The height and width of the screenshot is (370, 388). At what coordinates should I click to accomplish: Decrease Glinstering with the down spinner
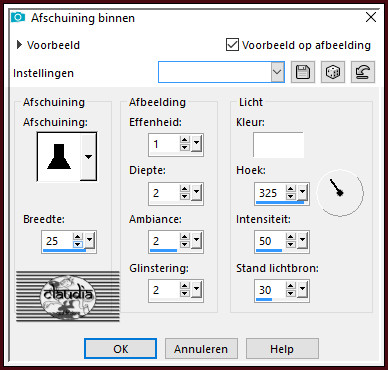tap(185, 293)
